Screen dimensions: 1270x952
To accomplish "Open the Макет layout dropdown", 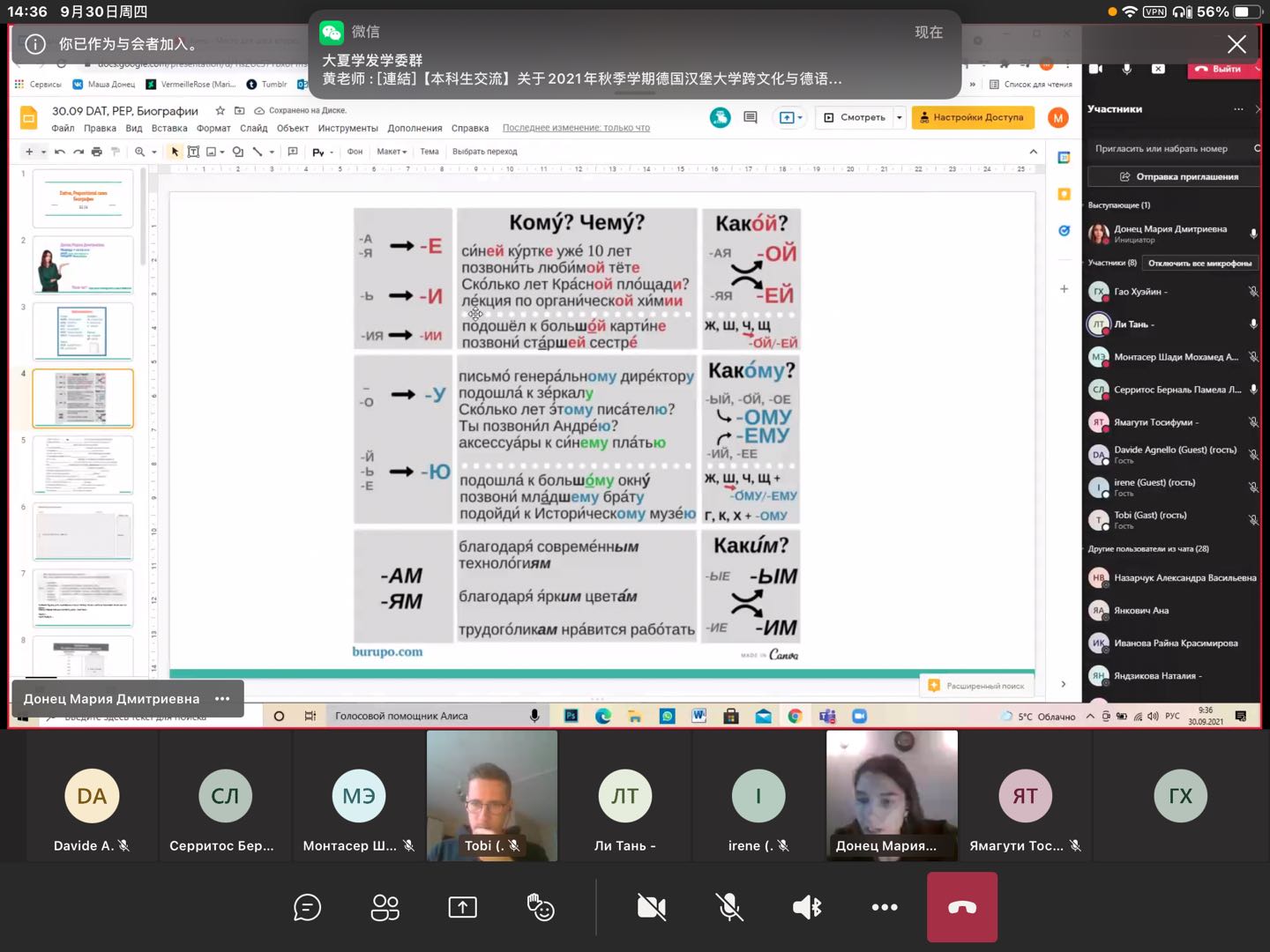I will [x=392, y=152].
